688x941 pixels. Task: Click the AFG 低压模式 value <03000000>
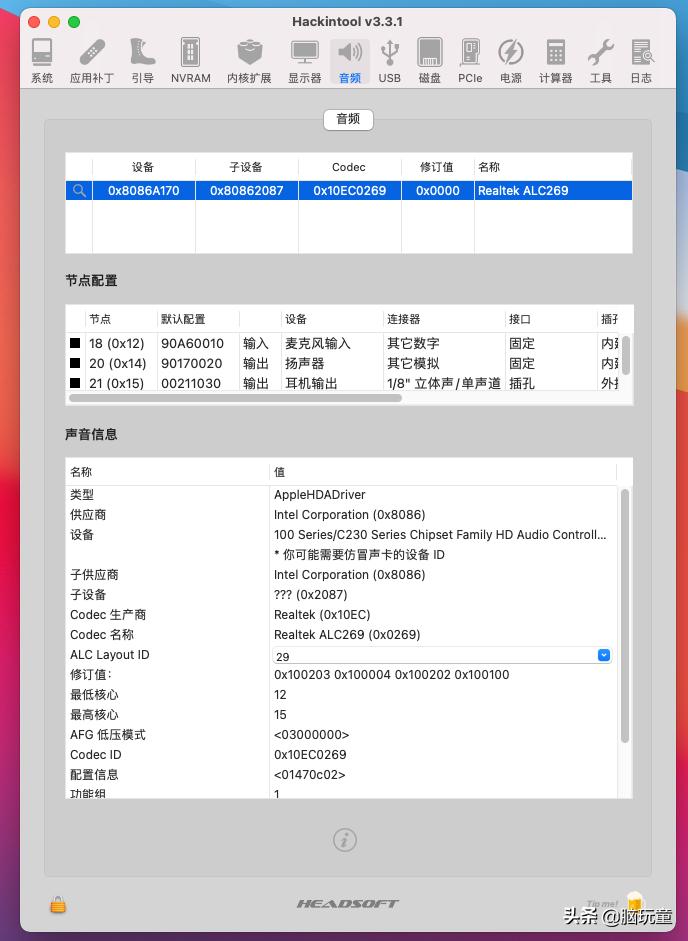pos(312,735)
